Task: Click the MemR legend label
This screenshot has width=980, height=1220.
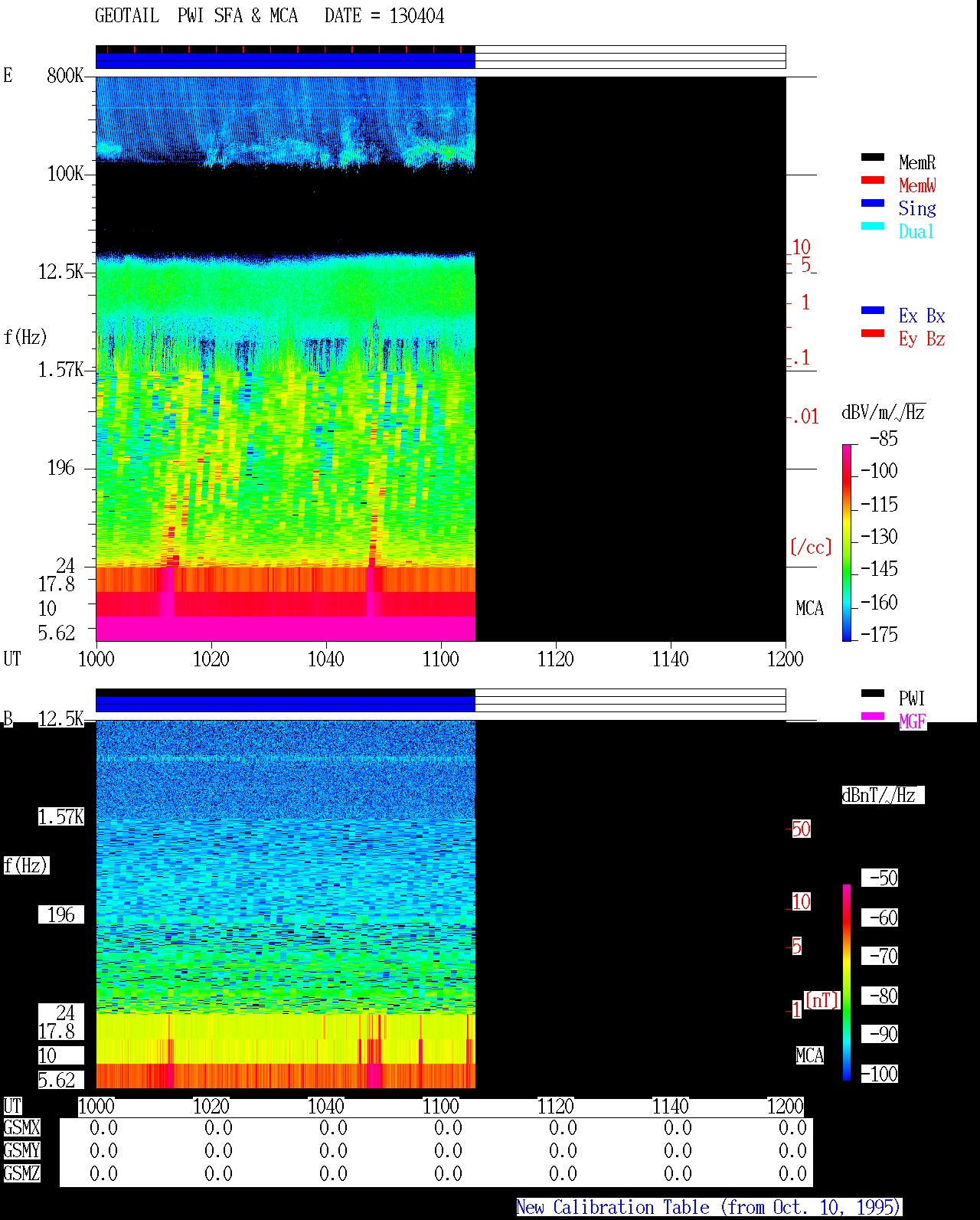Action: [917, 162]
